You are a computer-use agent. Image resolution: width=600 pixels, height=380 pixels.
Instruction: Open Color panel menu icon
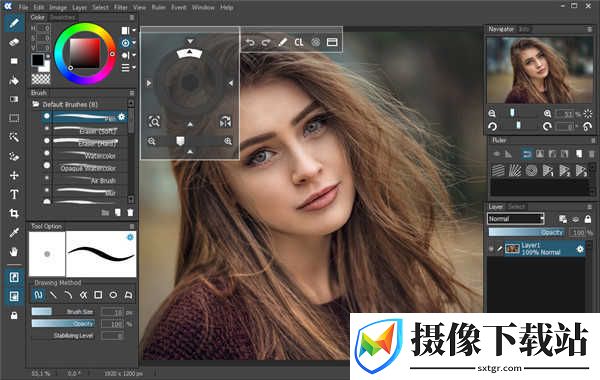132,18
